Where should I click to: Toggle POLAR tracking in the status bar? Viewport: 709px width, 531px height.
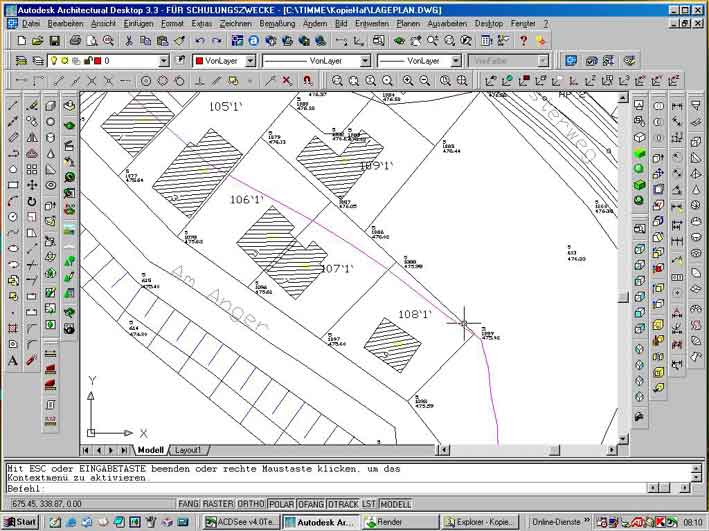point(282,504)
